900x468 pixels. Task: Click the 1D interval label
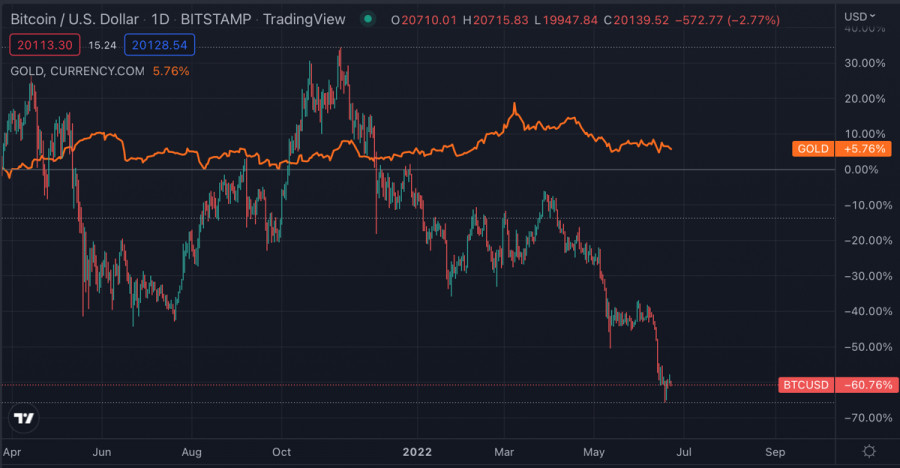(160, 20)
